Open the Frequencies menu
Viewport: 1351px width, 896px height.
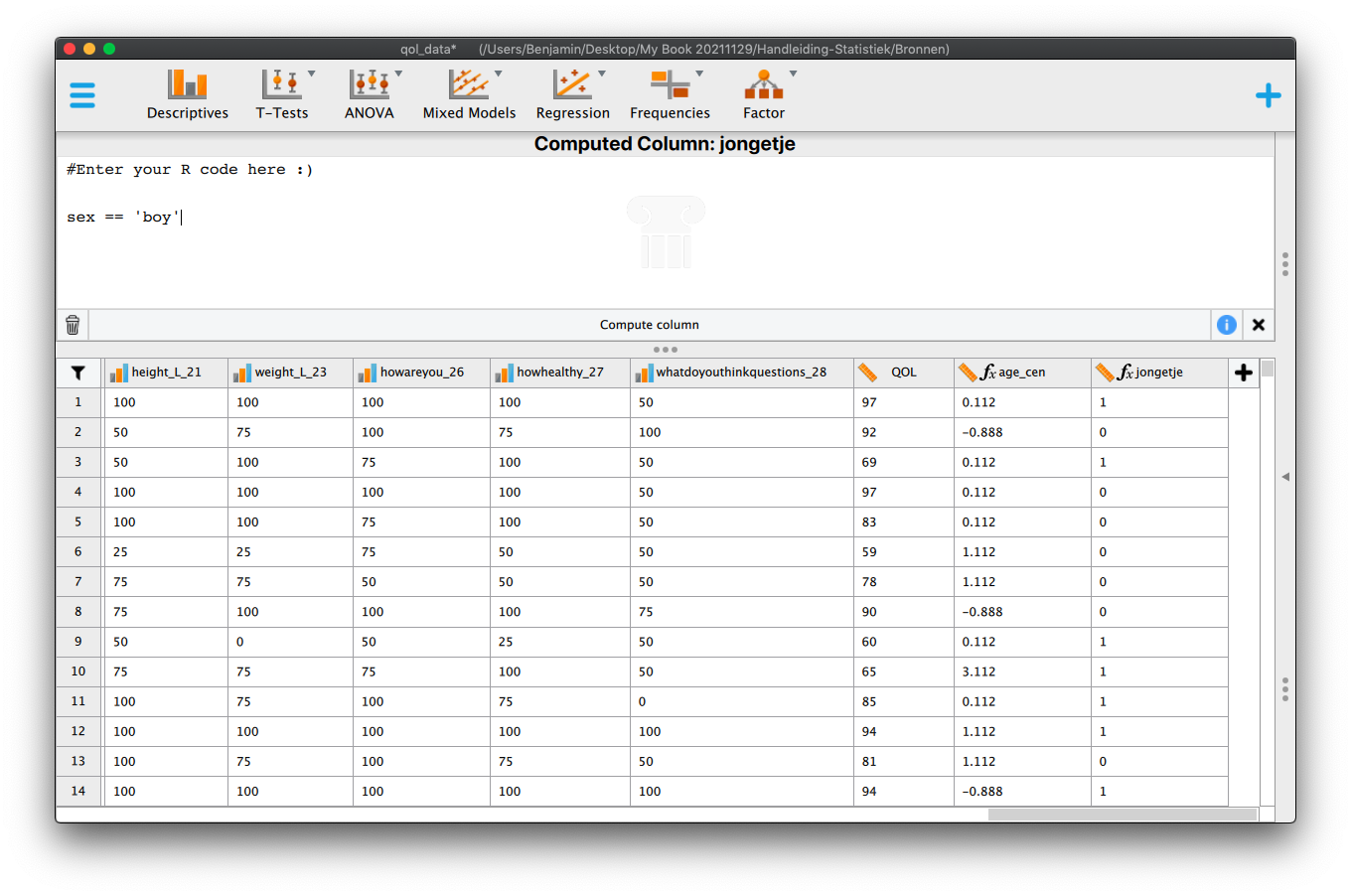[671, 95]
